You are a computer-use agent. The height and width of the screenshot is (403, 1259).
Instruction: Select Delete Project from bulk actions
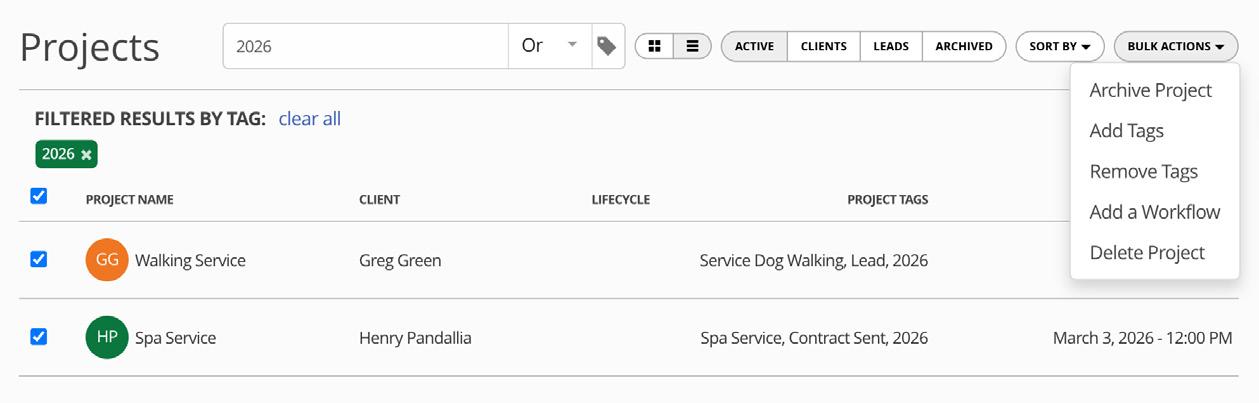click(1147, 253)
